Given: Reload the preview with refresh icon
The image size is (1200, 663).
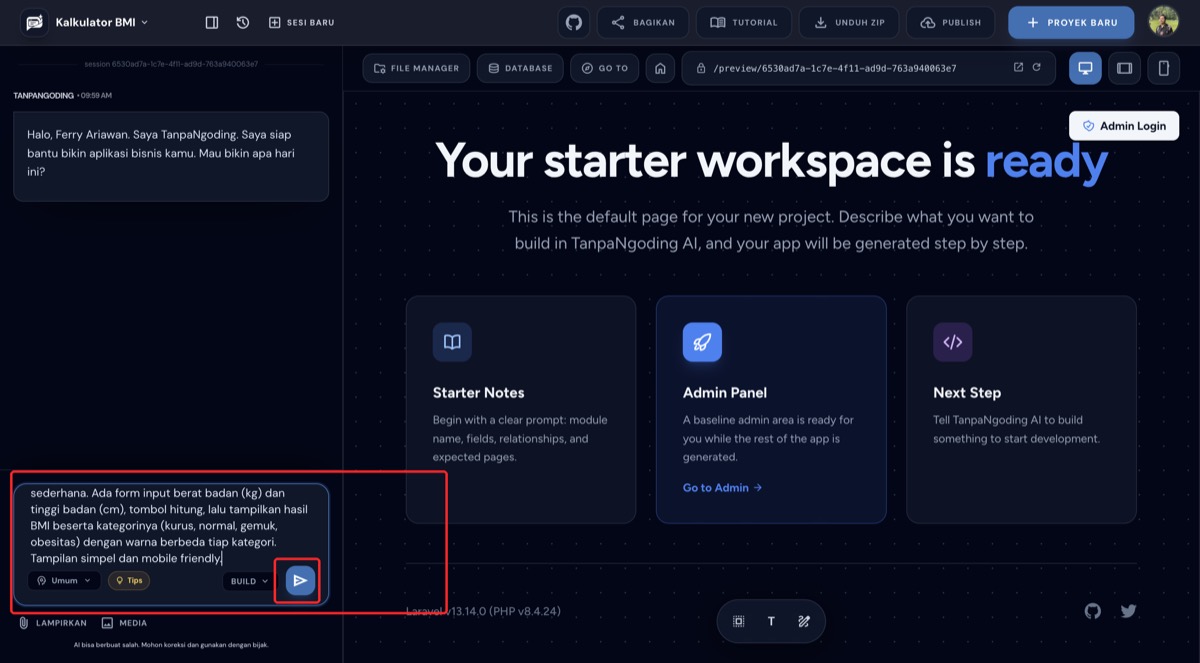Looking at the screenshot, I should 1037,68.
